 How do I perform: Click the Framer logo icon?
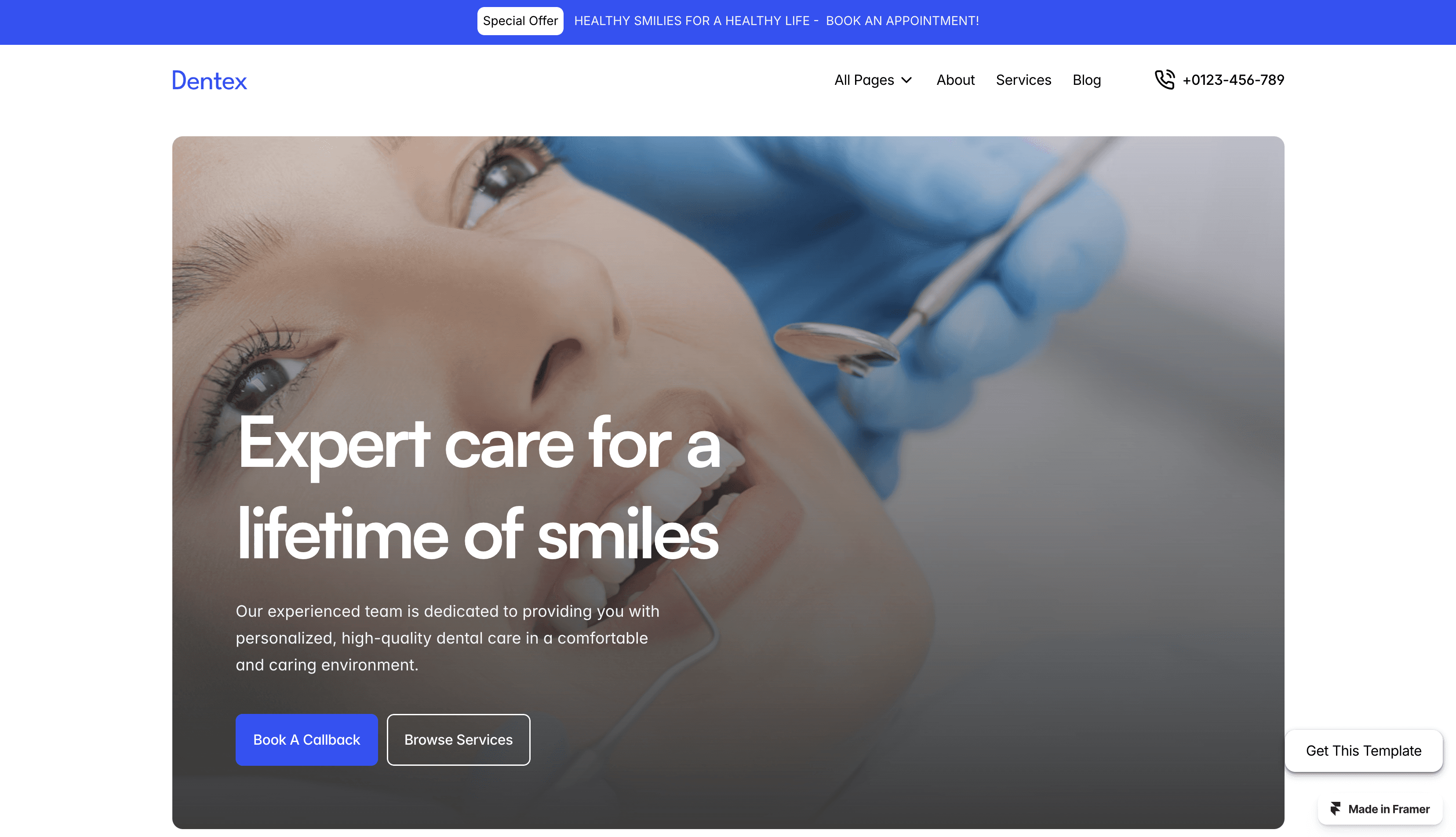(1335, 809)
